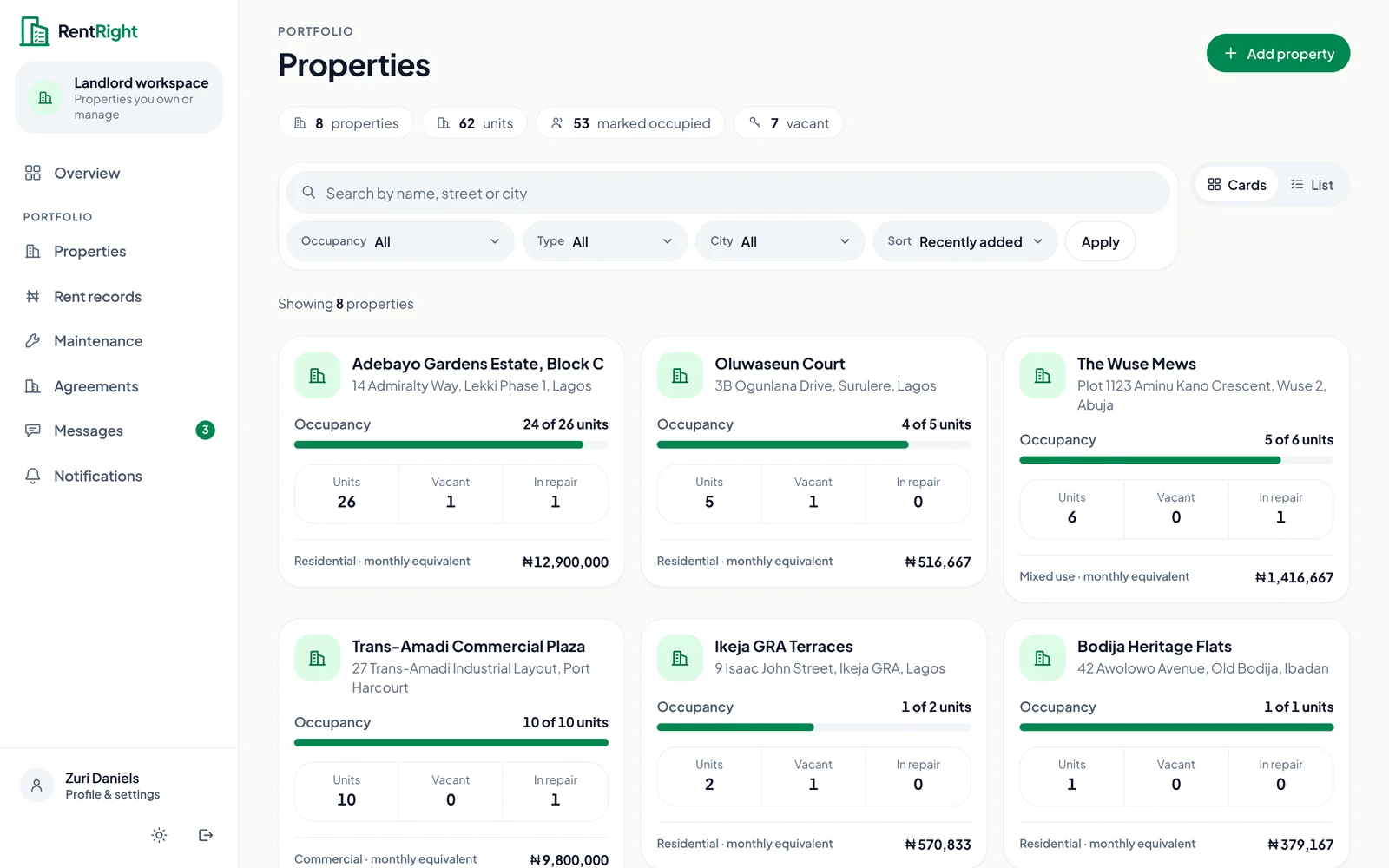Click Trans-Amadi Commercial Plaza building icon
The height and width of the screenshot is (868, 1389).
point(317,658)
